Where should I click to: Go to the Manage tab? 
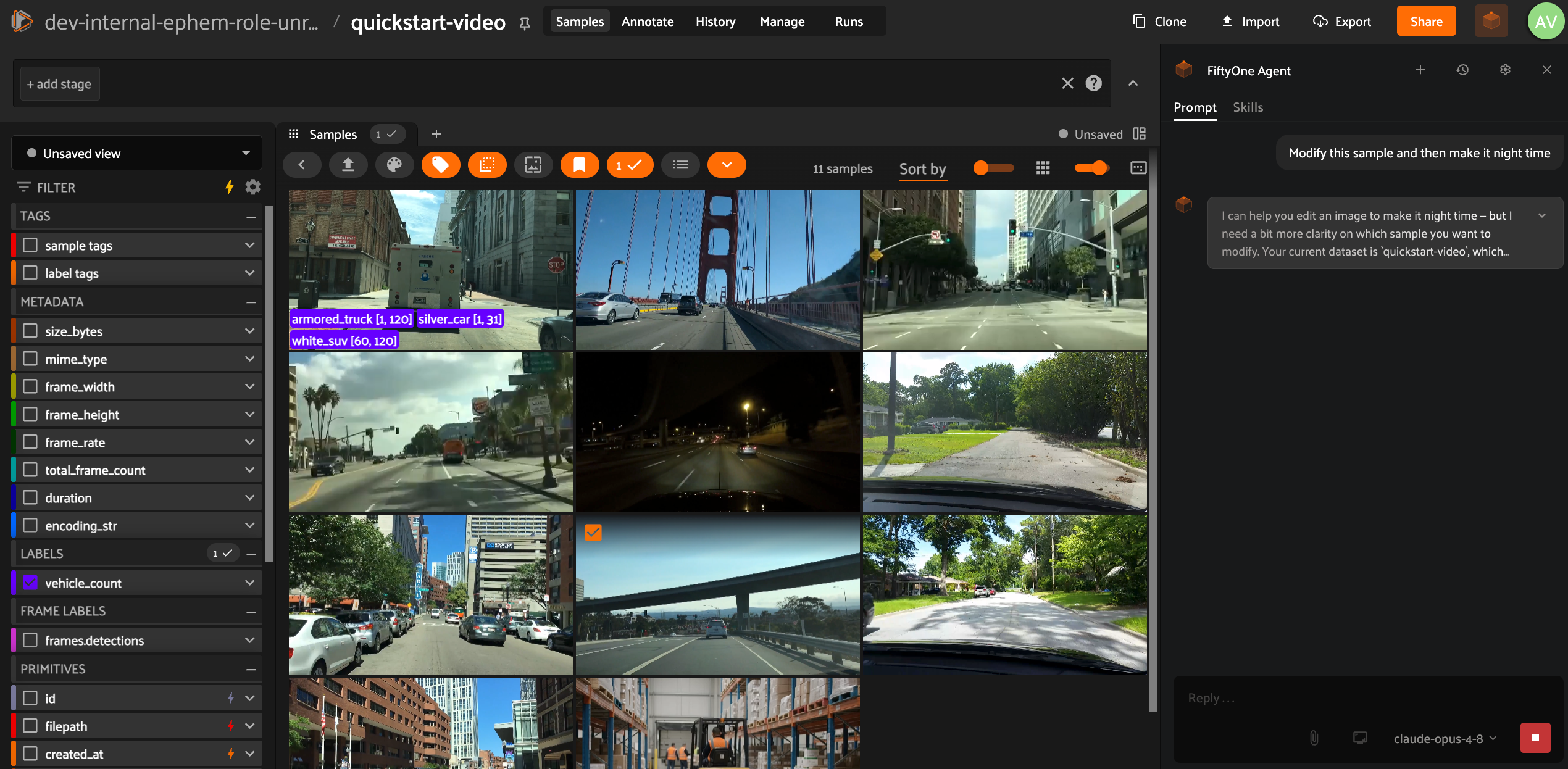coord(782,22)
